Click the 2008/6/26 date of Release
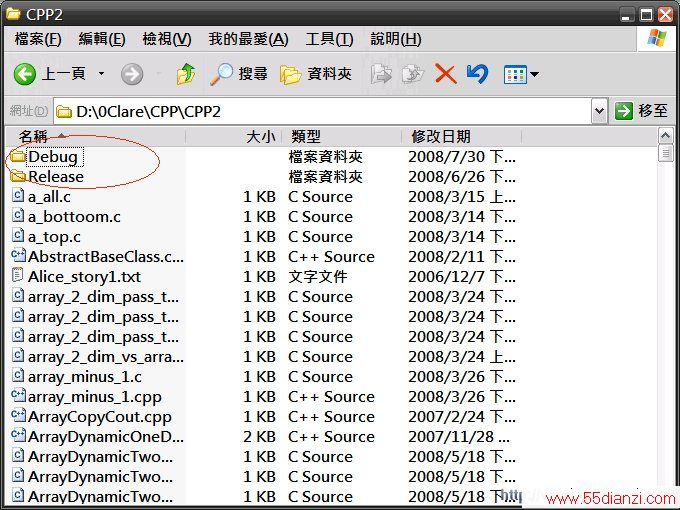Image resolution: width=680 pixels, height=510 pixels. tap(462, 177)
